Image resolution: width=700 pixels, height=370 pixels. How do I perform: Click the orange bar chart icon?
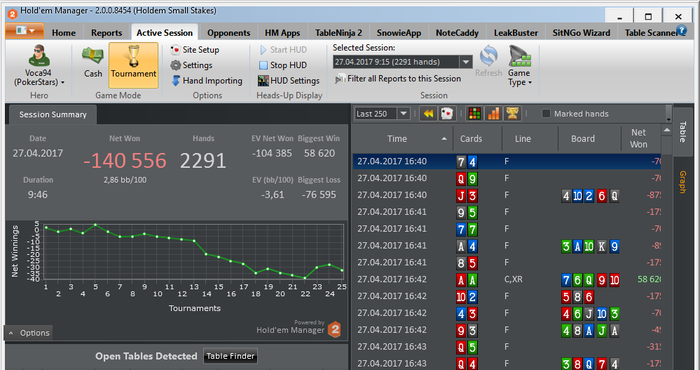493,114
